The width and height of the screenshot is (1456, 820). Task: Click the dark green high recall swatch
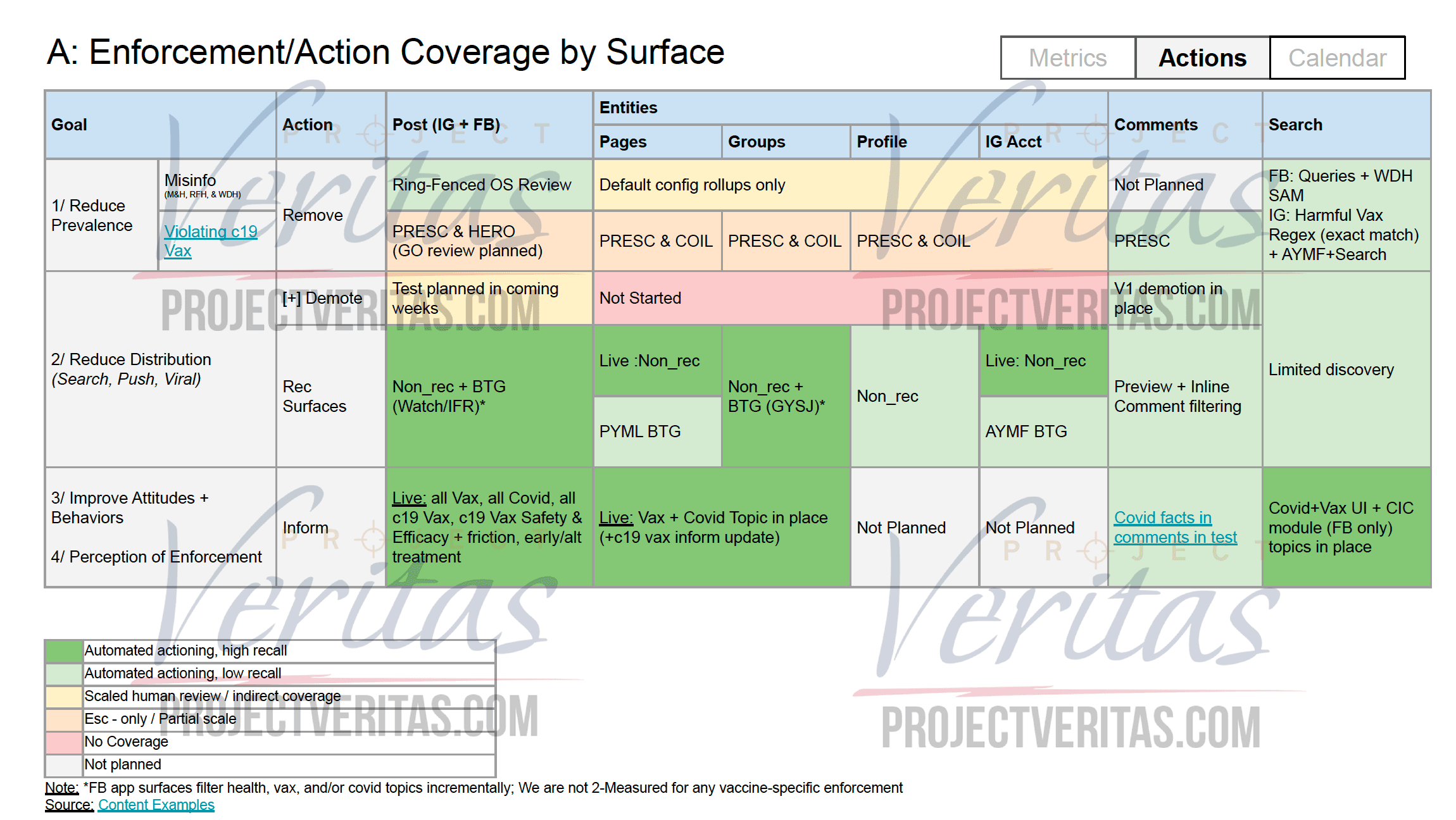pos(64,650)
